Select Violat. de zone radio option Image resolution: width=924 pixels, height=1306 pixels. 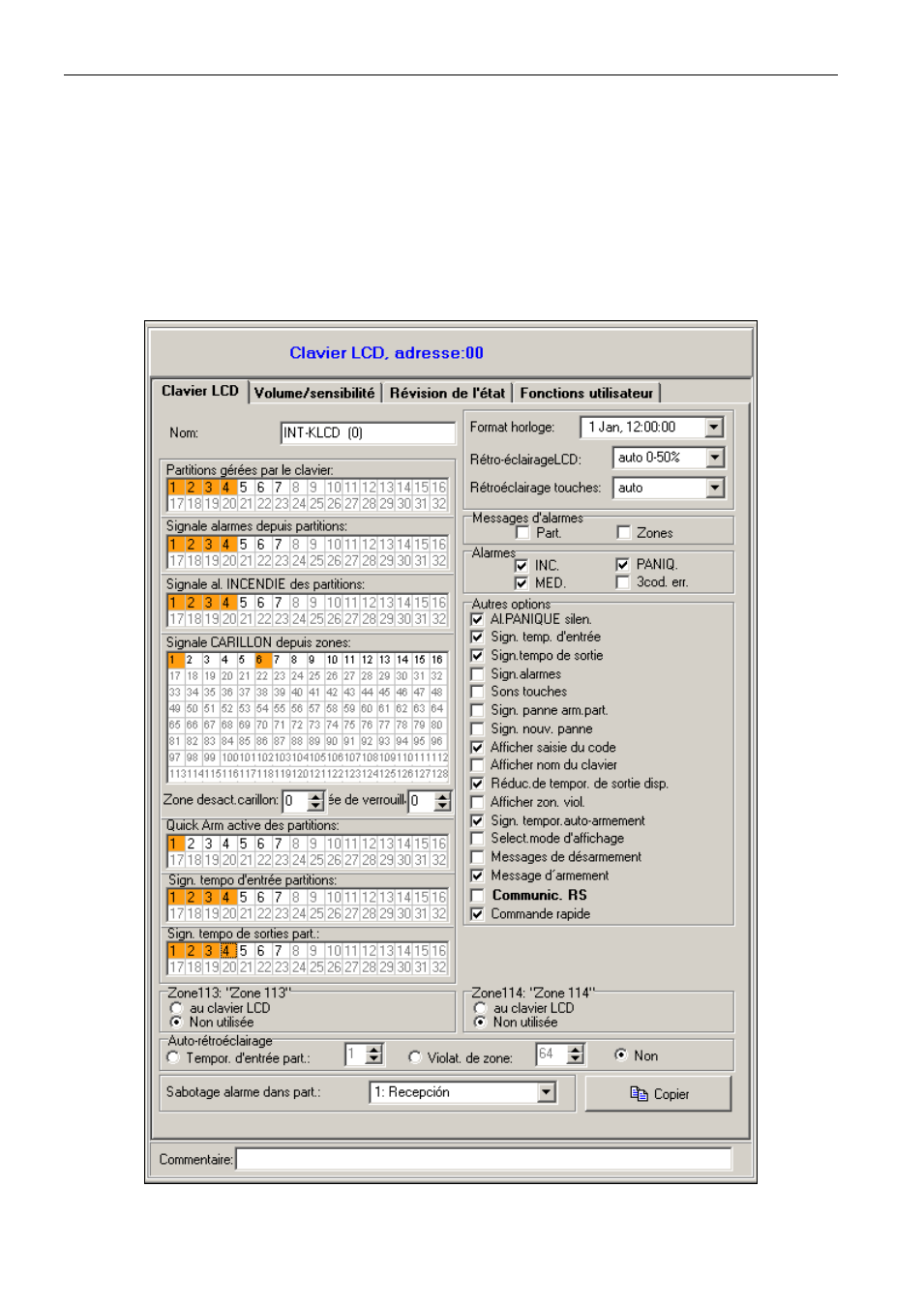[415, 1057]
